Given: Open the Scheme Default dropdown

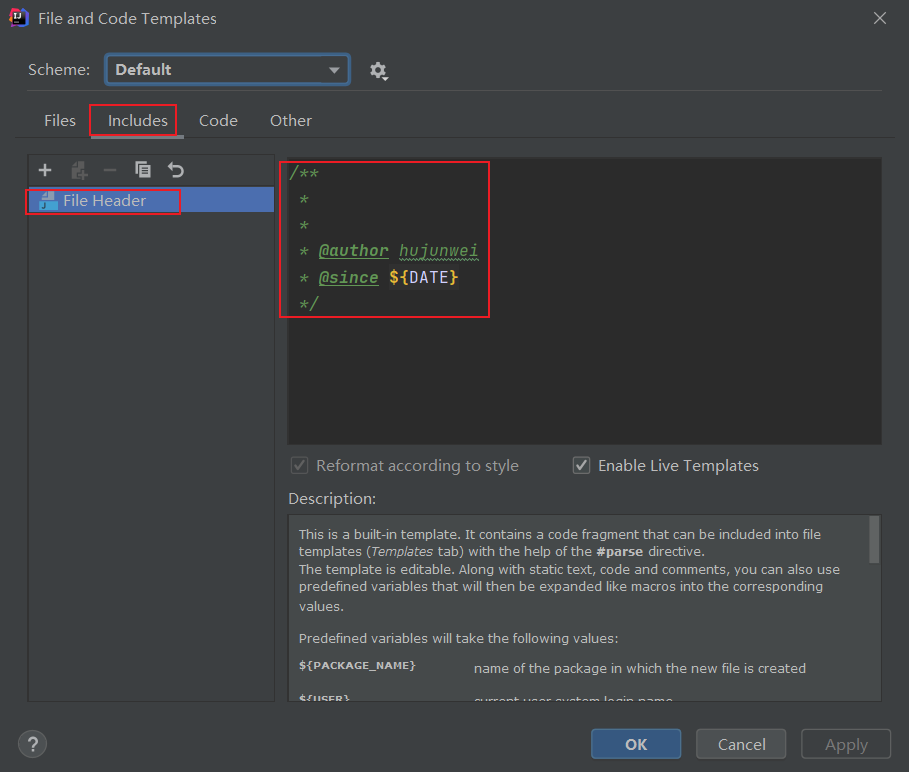Looking at the screenshot, I should (227, 70).
